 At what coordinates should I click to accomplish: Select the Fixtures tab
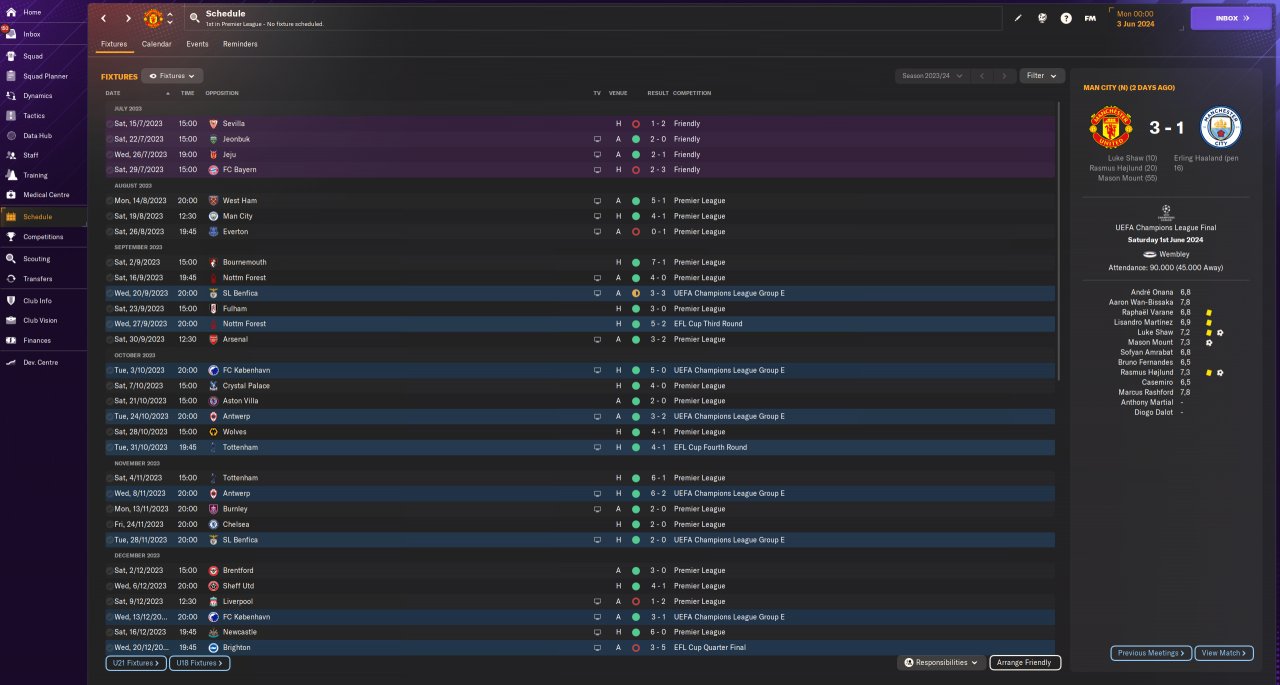pos(114,44)
